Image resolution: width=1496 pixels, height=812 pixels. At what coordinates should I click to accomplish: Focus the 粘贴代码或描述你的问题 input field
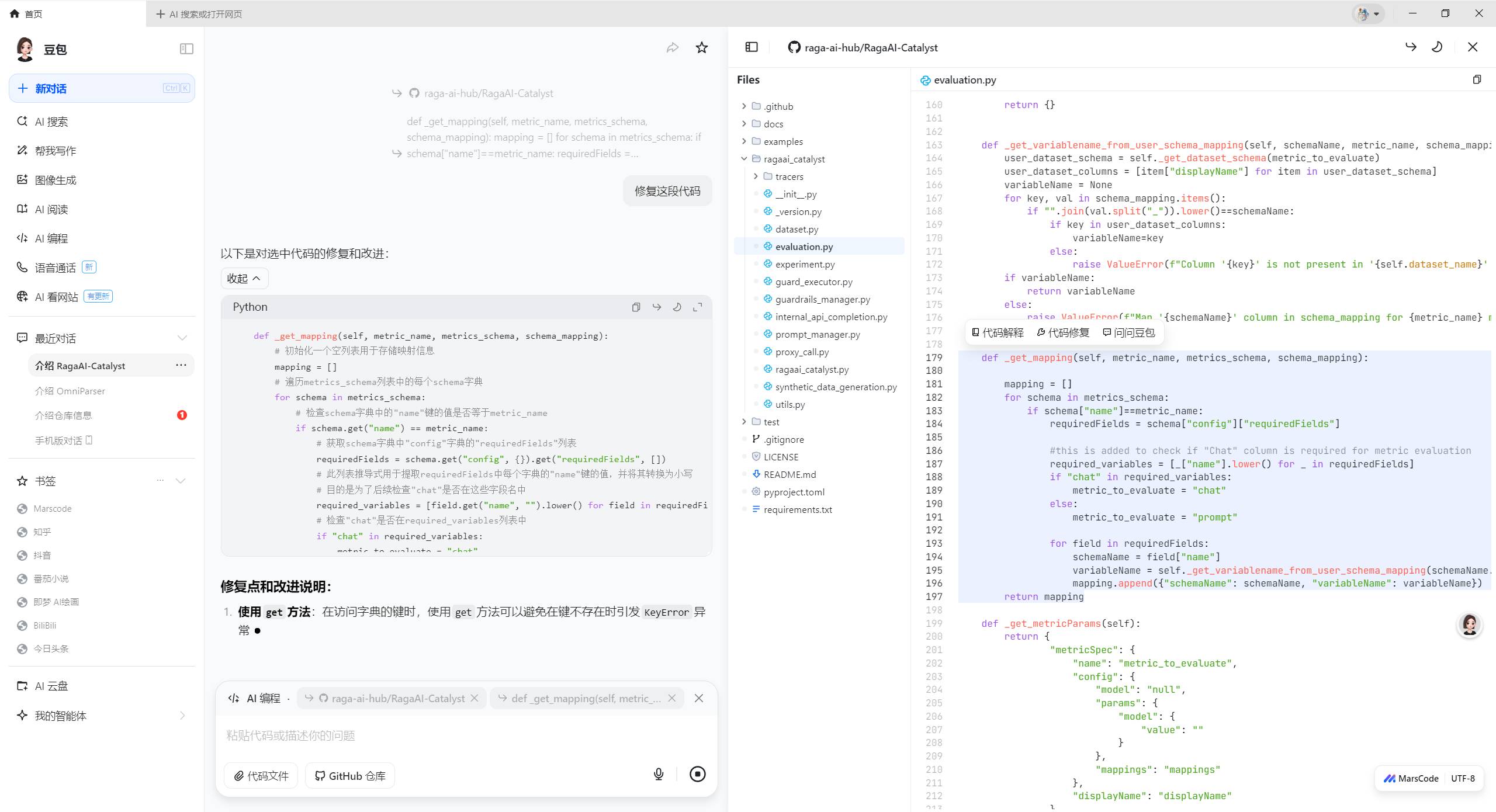[x=466, y=735]
